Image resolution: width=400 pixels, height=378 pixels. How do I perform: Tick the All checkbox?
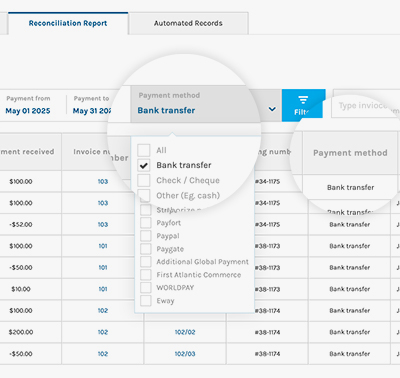[144, 150]
